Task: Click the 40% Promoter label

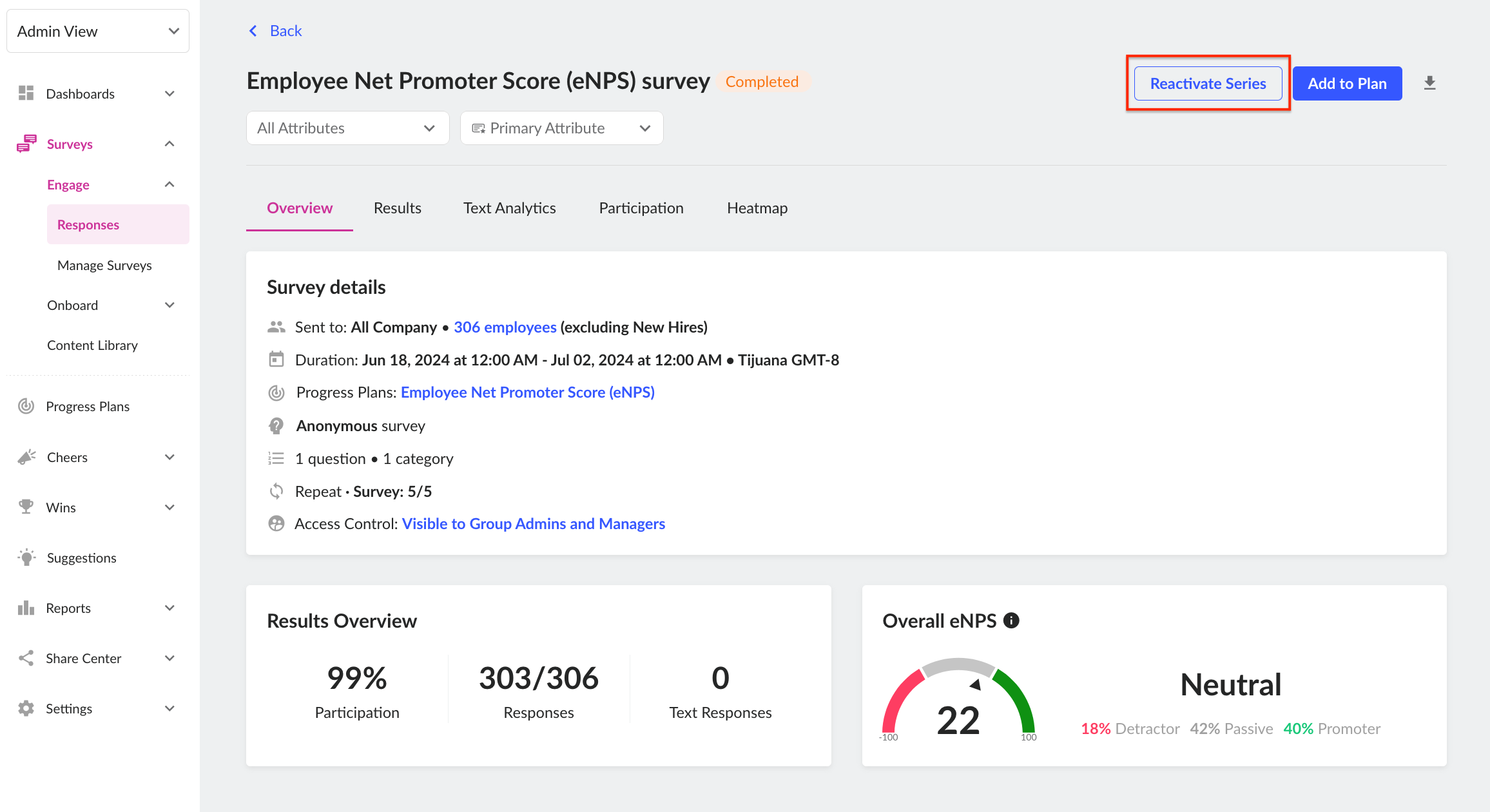Action: (1332, 728)
